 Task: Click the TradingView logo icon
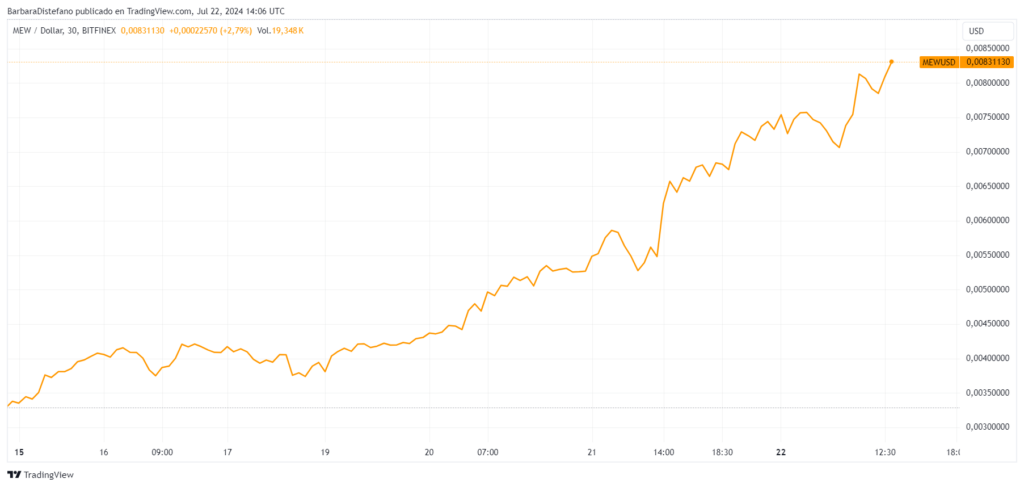tap(15, 475)
